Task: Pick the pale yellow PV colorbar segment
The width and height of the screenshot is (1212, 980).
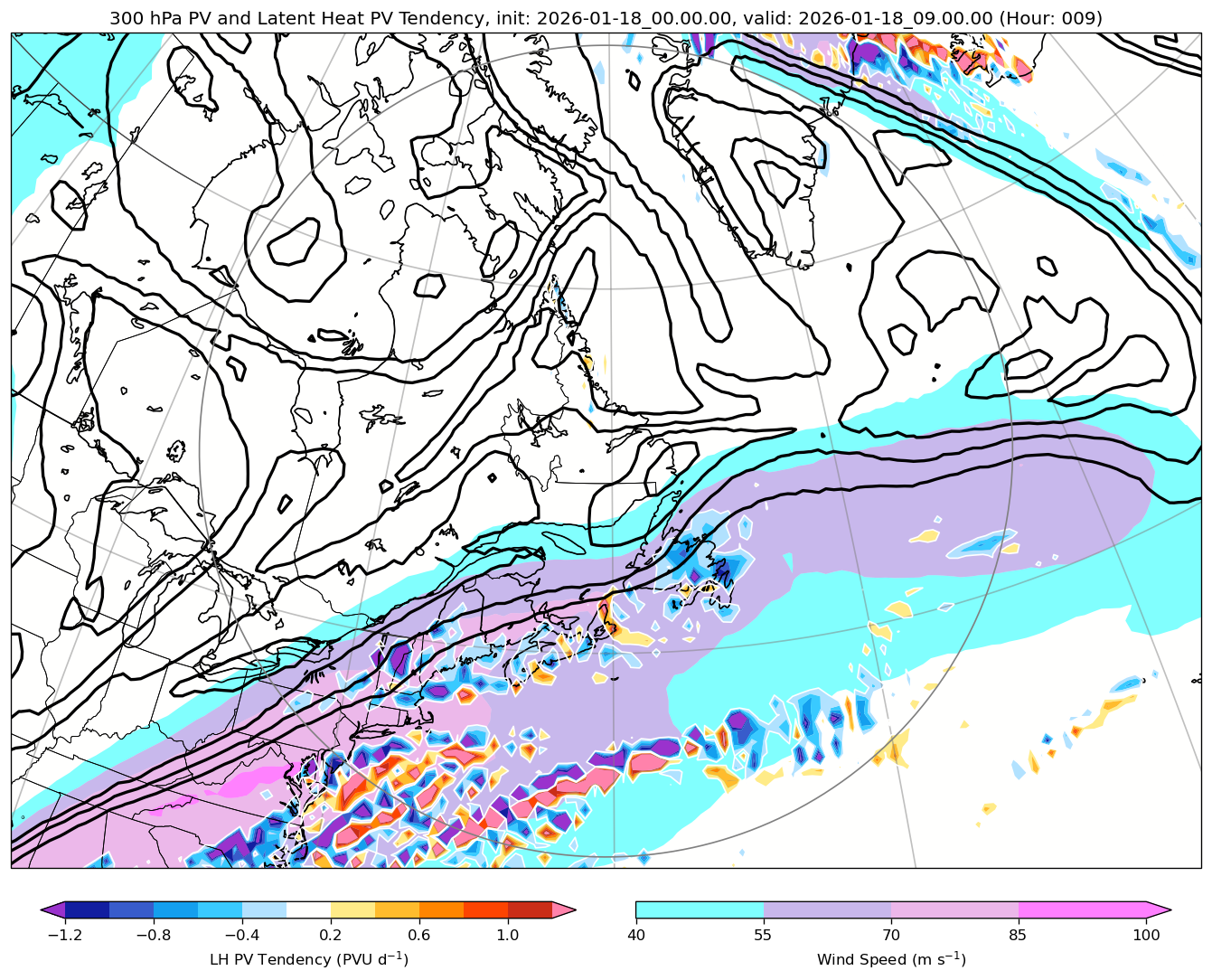Action: click(x=352, y=909)
